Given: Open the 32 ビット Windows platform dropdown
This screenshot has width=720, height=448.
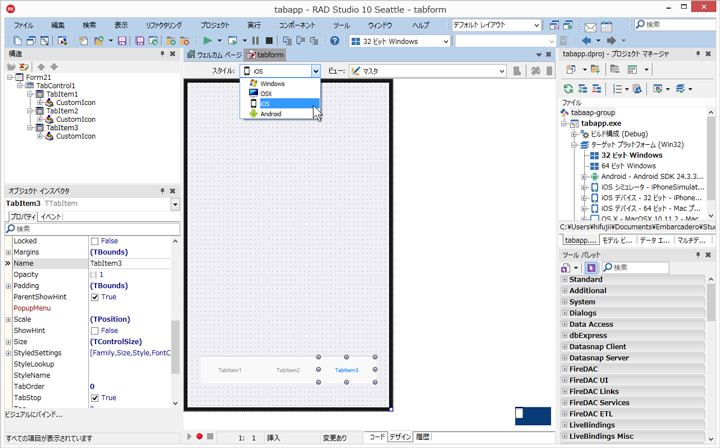Looking at the screenshot, I should coord(445,41).
